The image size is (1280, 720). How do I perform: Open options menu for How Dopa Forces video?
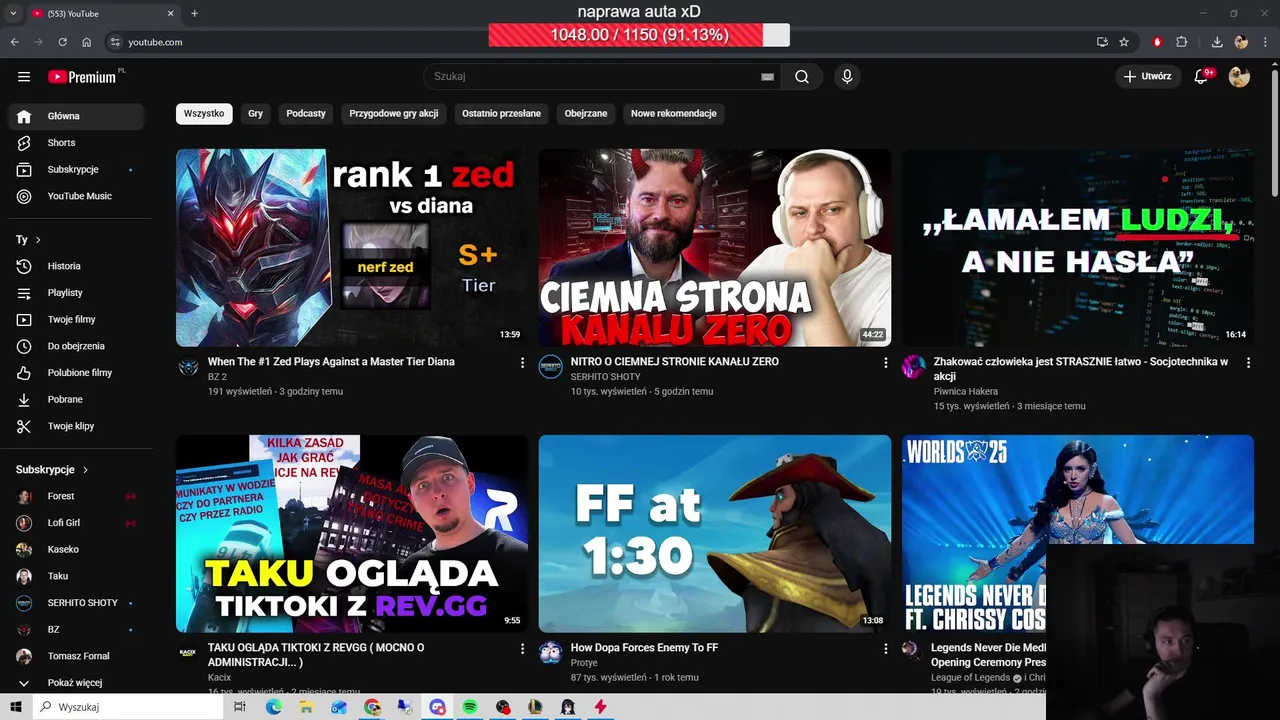tap(885, 649)
